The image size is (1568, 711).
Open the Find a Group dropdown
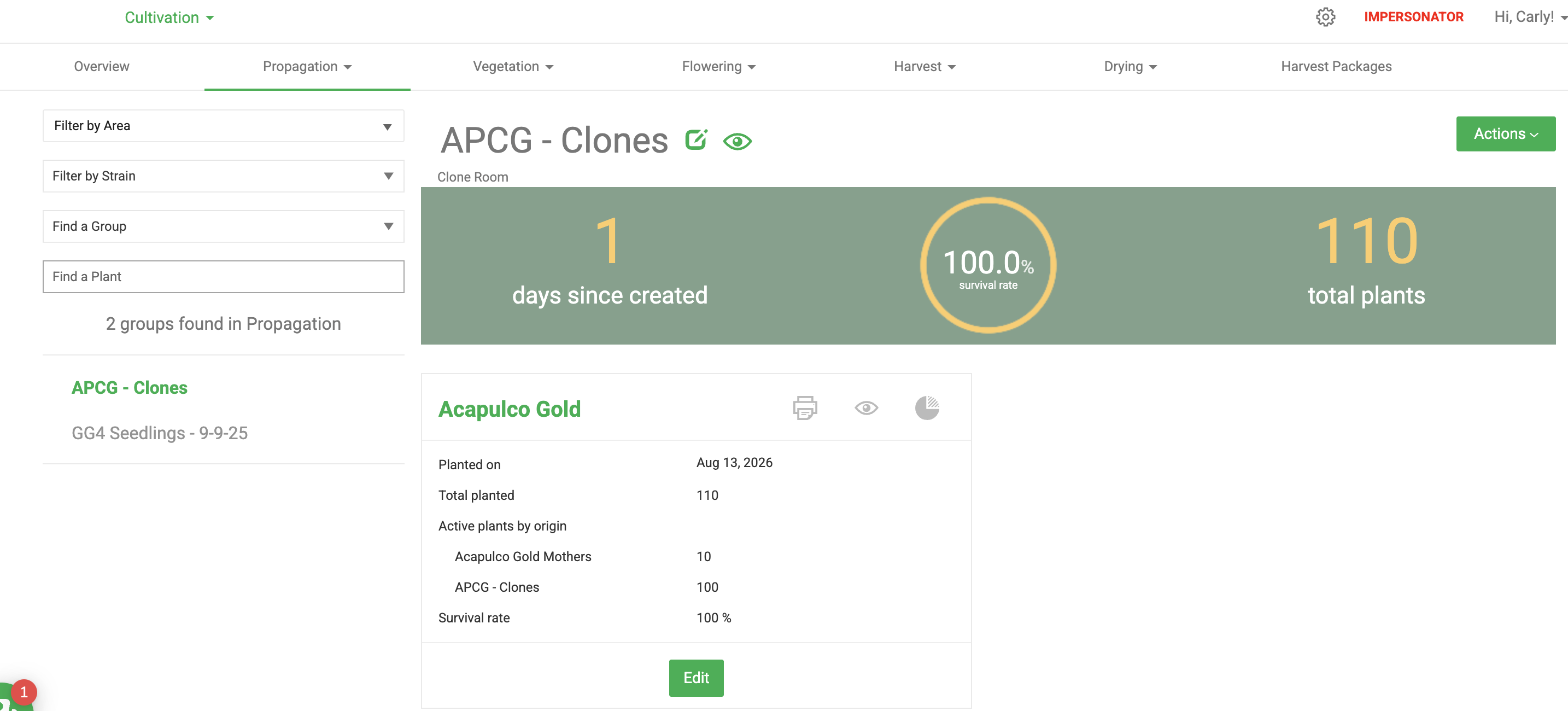(224, 226)
